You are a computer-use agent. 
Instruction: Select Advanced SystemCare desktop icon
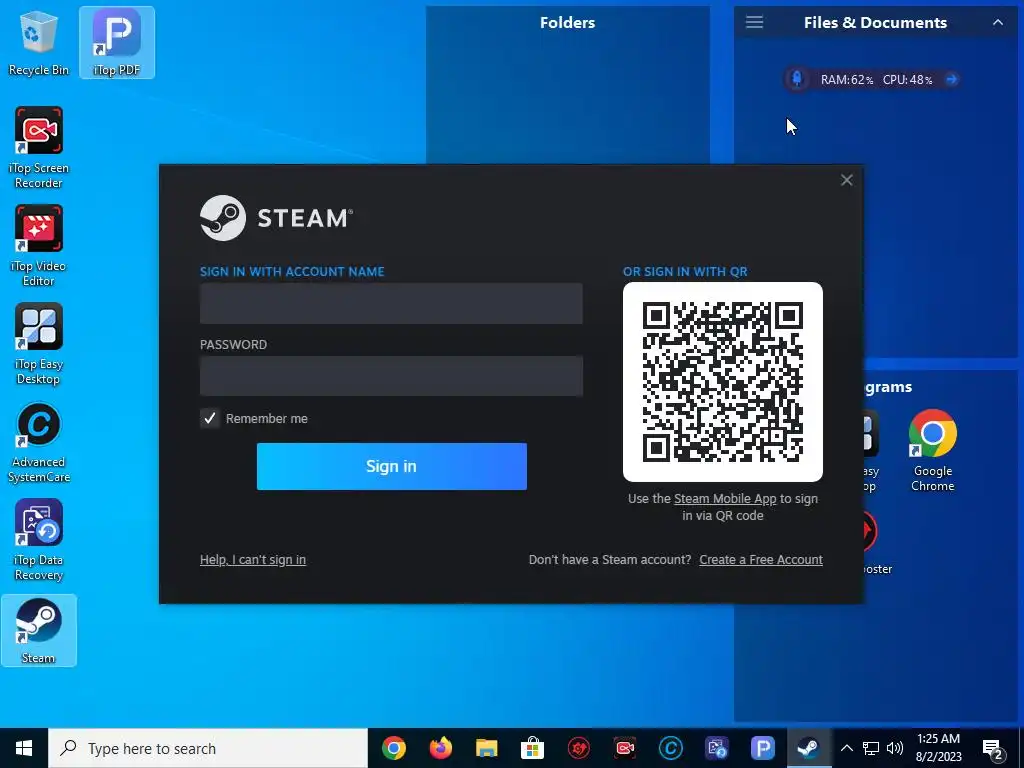coord(39,441)
